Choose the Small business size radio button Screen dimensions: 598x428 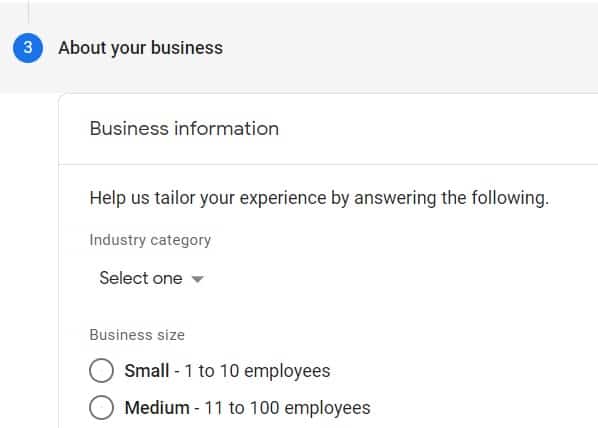coord(101,370)
